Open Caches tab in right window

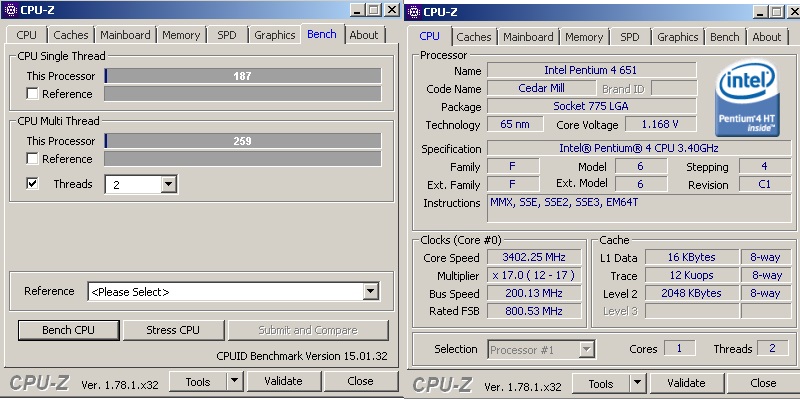(x=474, y=37)
